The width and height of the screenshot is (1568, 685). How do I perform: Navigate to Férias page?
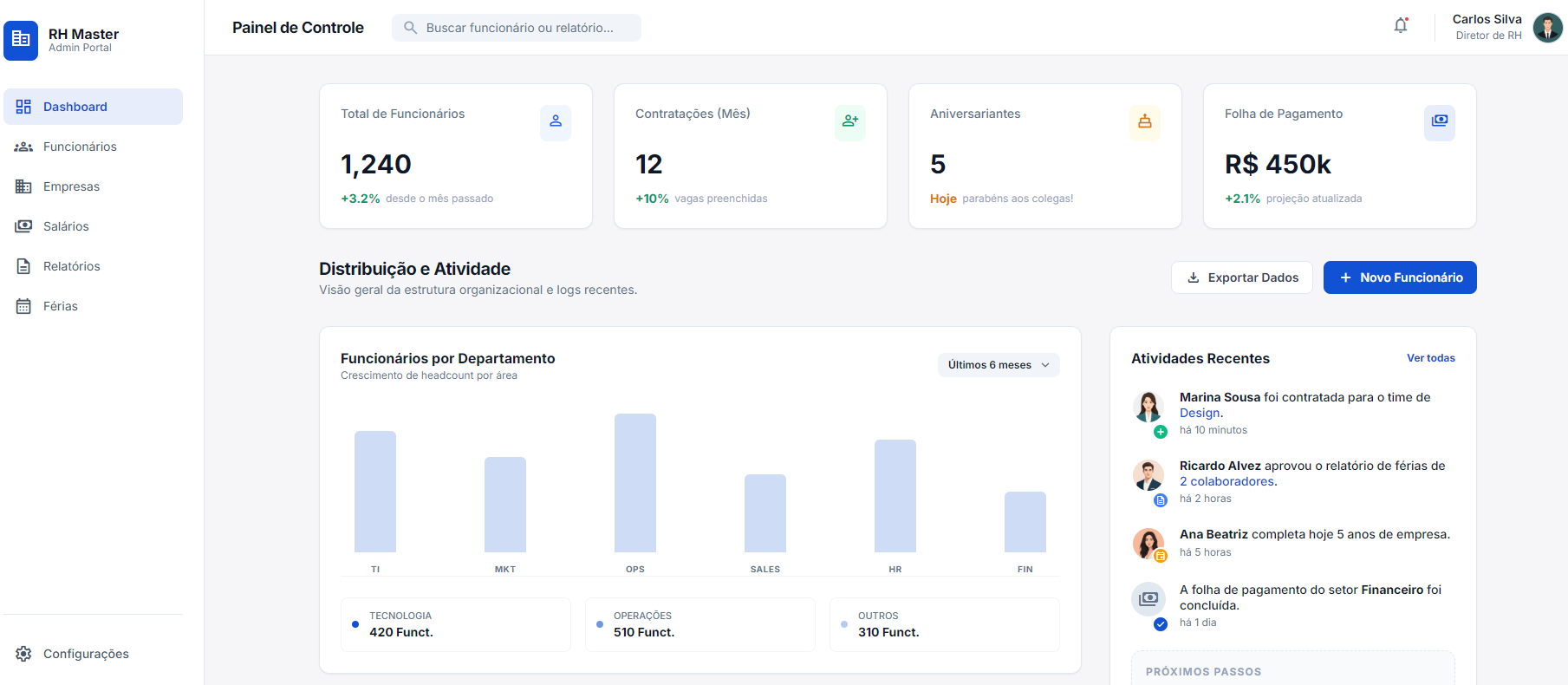(60, 306)
